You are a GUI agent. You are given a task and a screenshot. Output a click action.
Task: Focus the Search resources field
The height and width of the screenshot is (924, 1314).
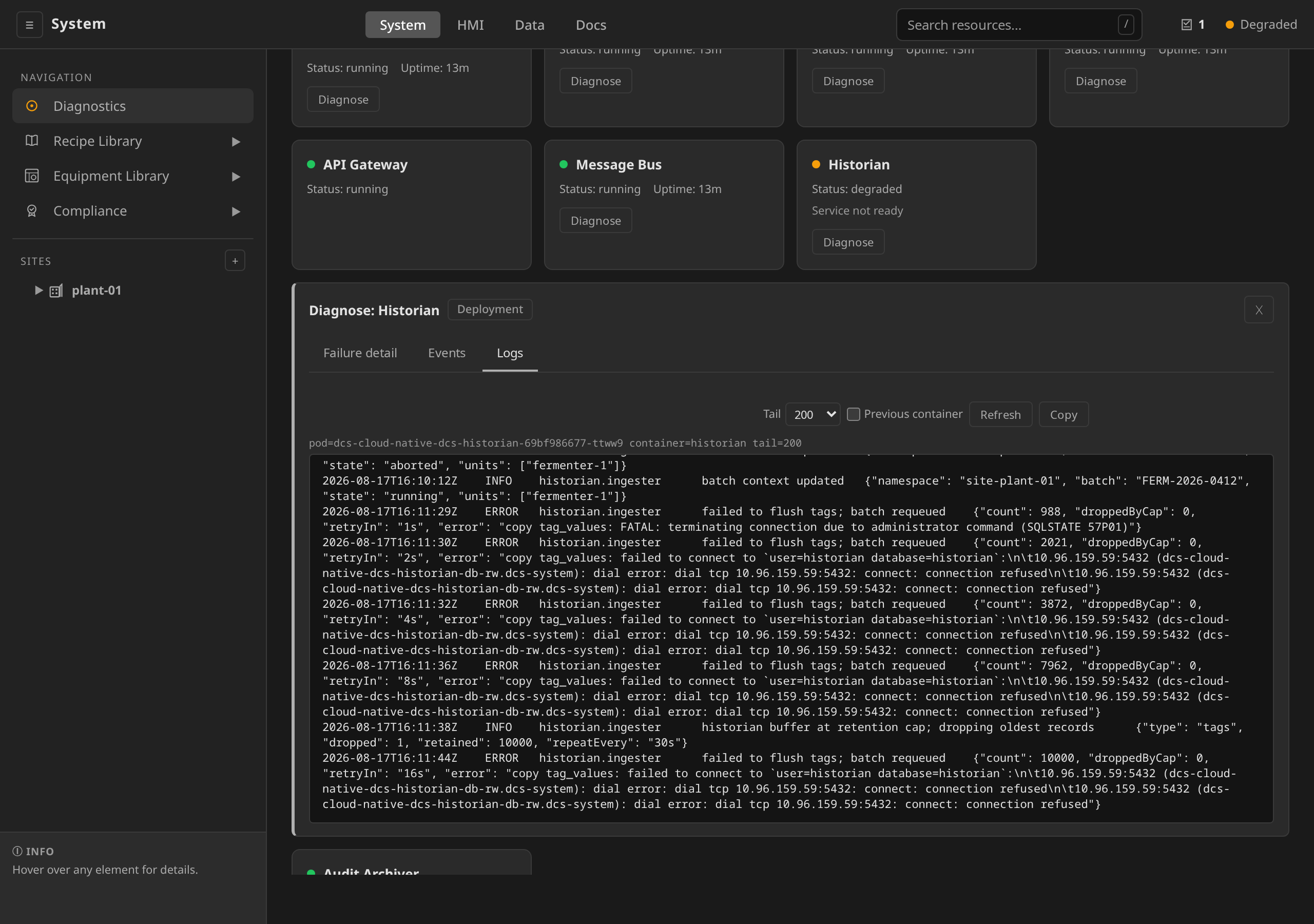coord(1019,25)
